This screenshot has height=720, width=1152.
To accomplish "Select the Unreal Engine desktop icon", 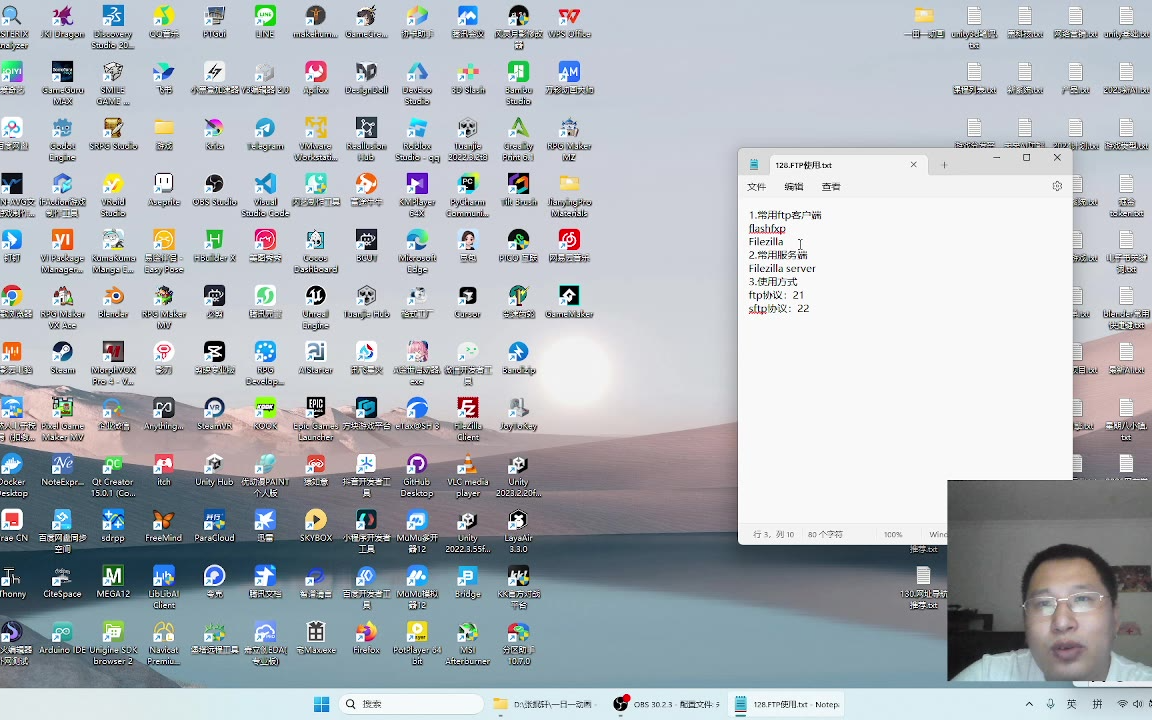I will 316,307.
